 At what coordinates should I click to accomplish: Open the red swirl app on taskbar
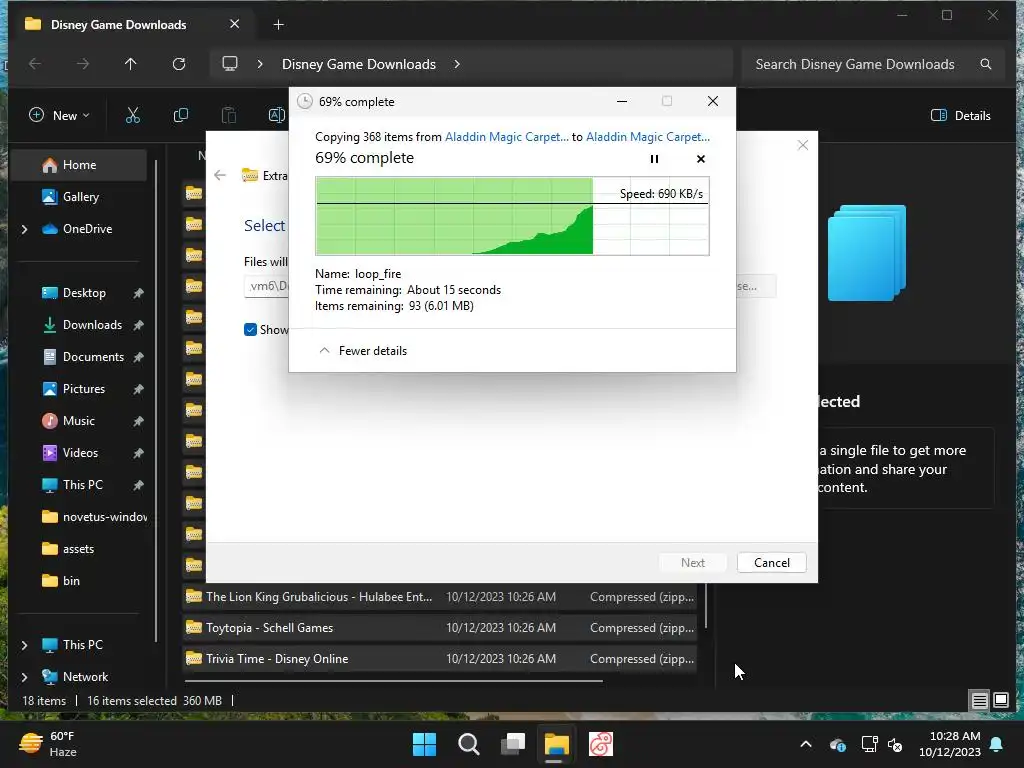[x=601, y=744]
